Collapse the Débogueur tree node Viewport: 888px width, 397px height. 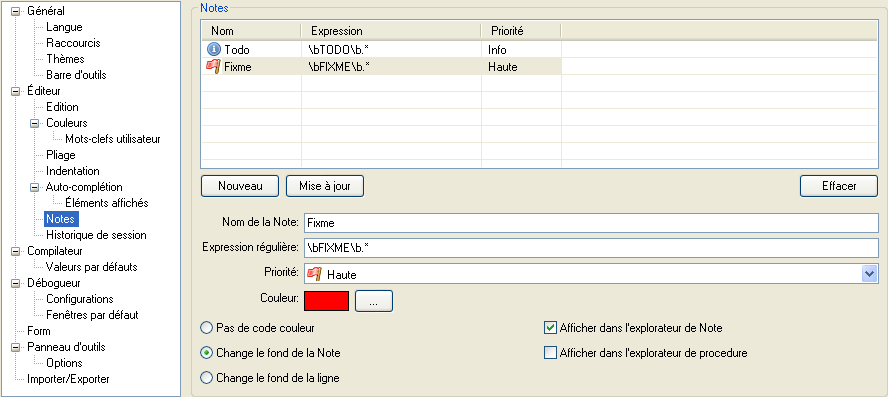coord(15,283)
